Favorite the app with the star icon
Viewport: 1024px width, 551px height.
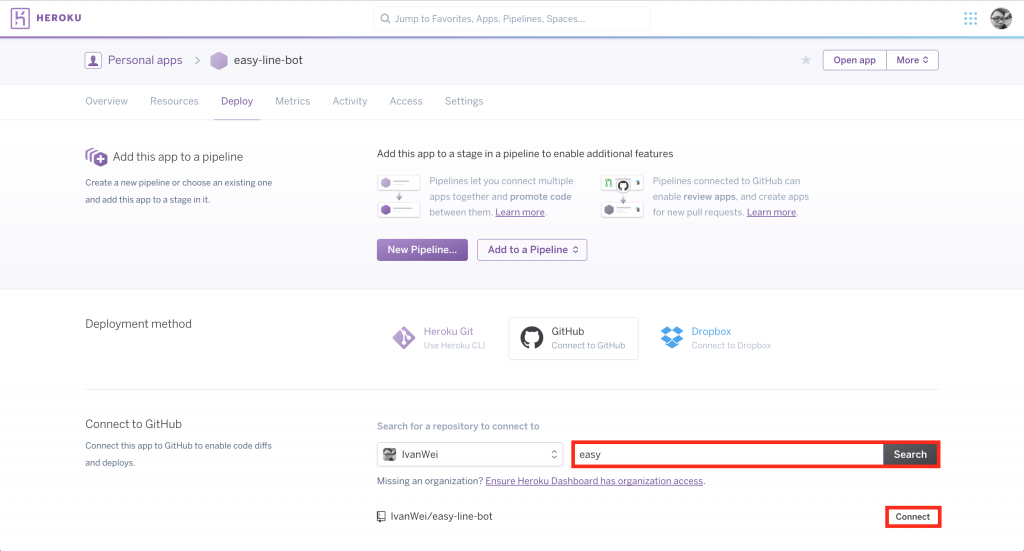point(806,60)
